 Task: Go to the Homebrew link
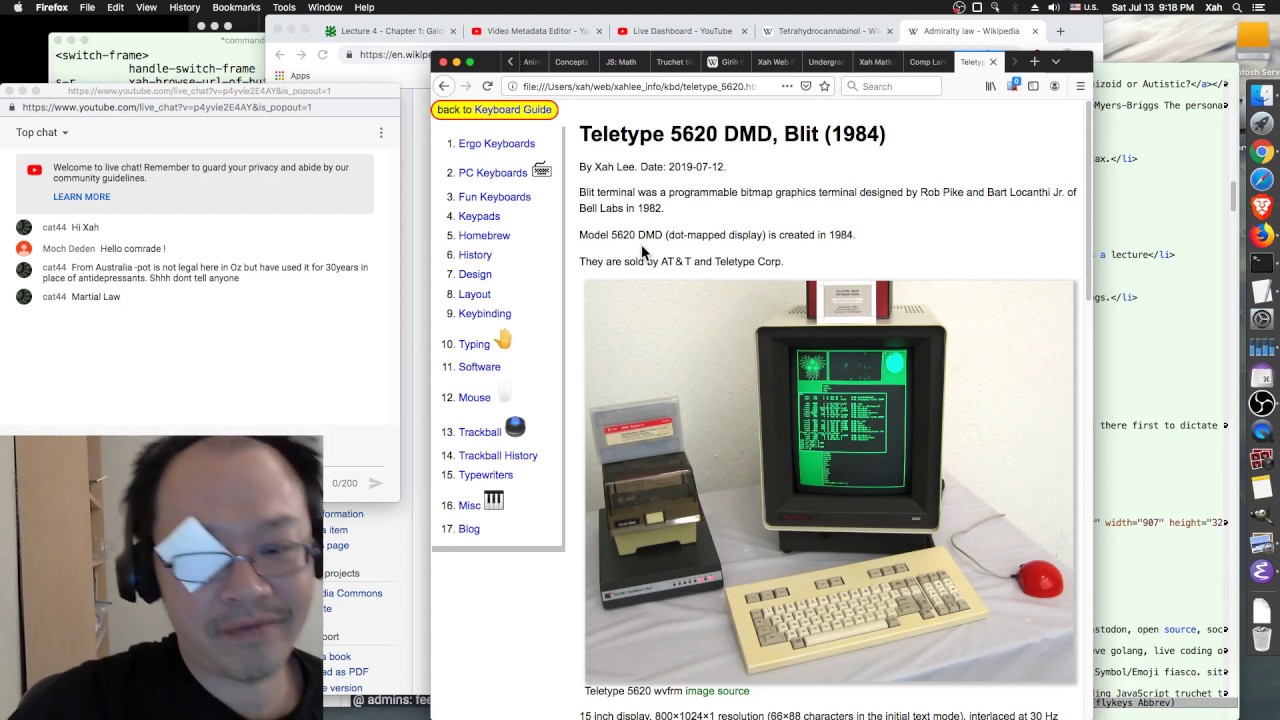click(x=484, y=235)
